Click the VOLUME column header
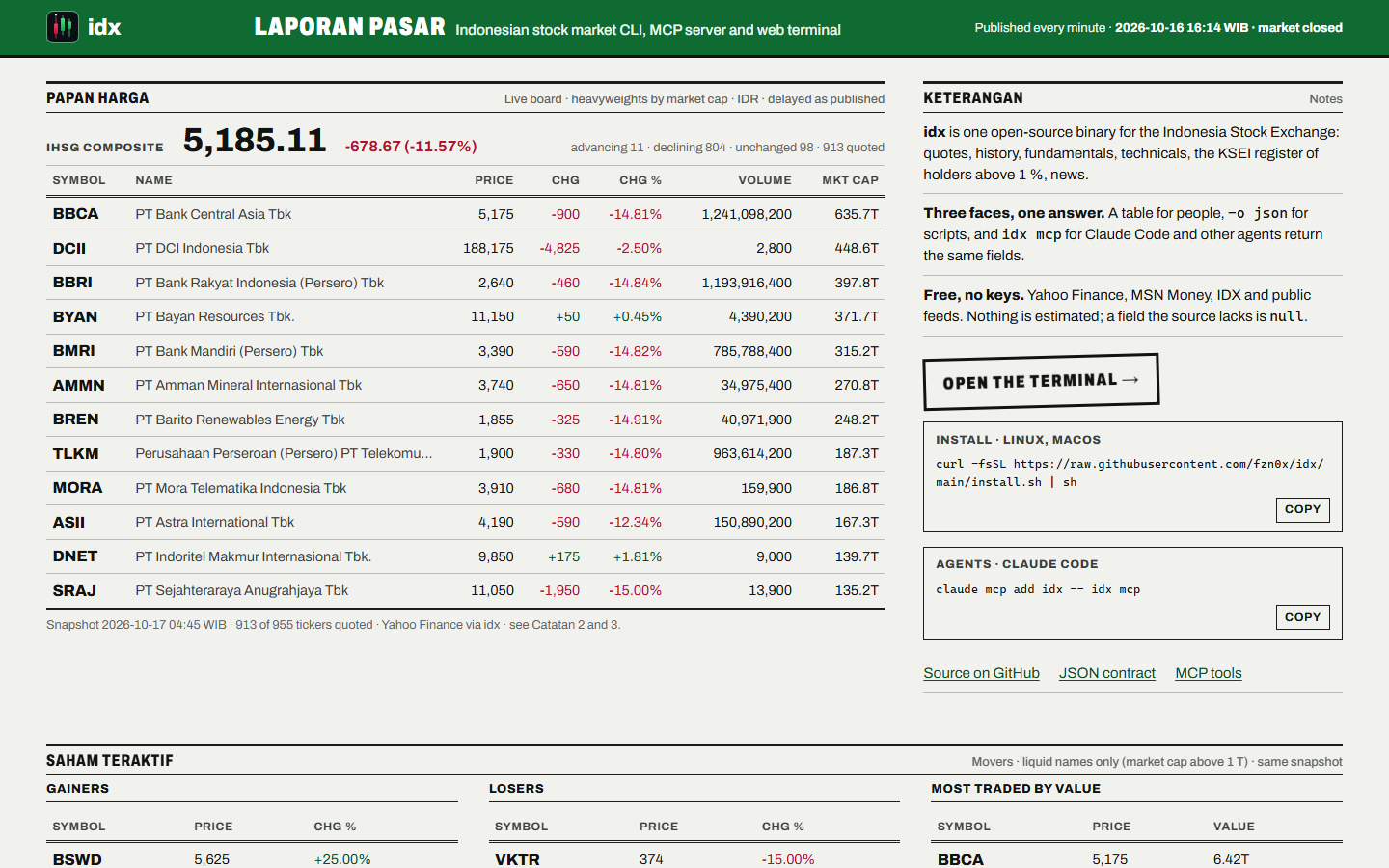 click(765, 180)
